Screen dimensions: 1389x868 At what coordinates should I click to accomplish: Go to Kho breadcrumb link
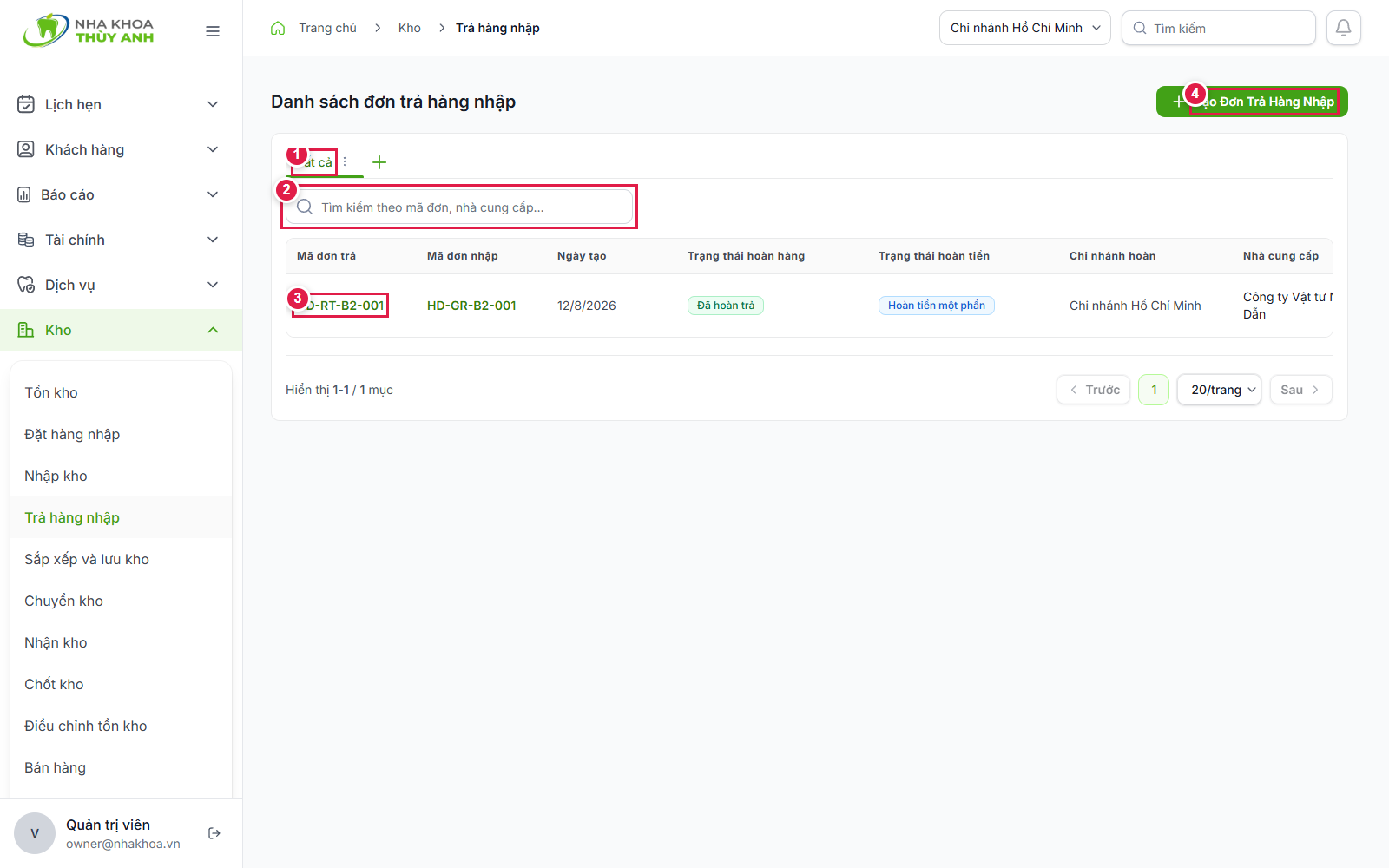coord(410,28)
